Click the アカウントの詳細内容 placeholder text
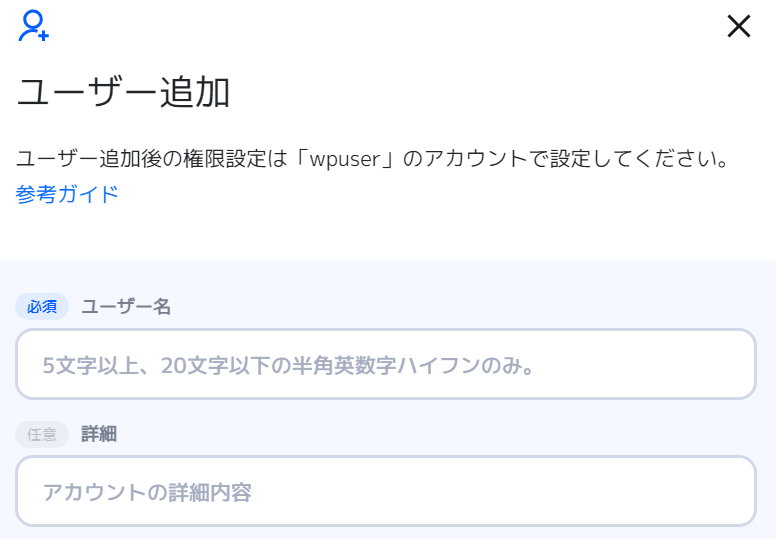Screen dimensions: 776x539 [147, 492]
